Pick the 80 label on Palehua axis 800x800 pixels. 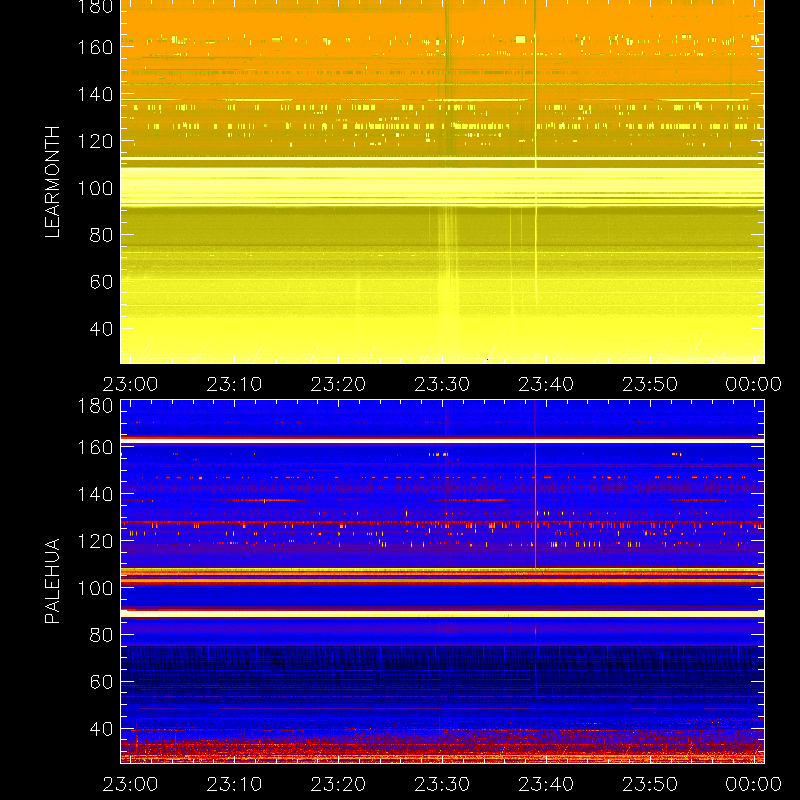tap(102, 635)
